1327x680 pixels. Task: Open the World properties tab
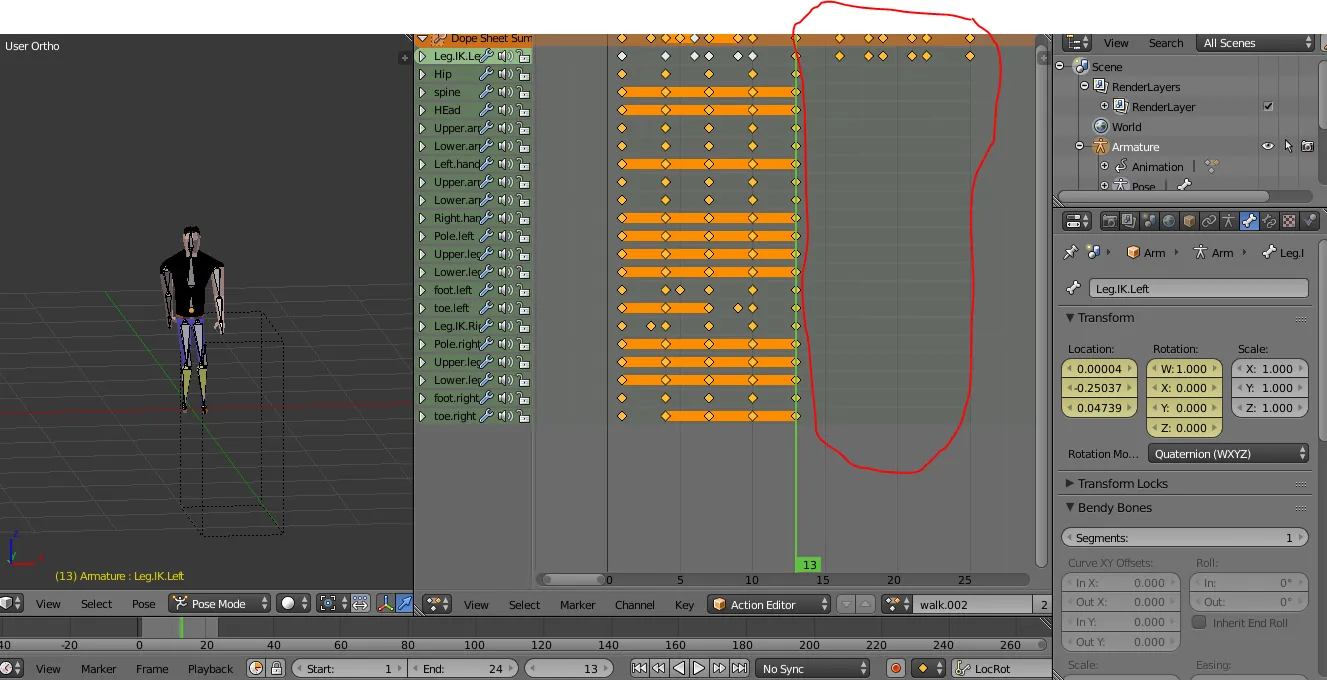[1169, 221]
